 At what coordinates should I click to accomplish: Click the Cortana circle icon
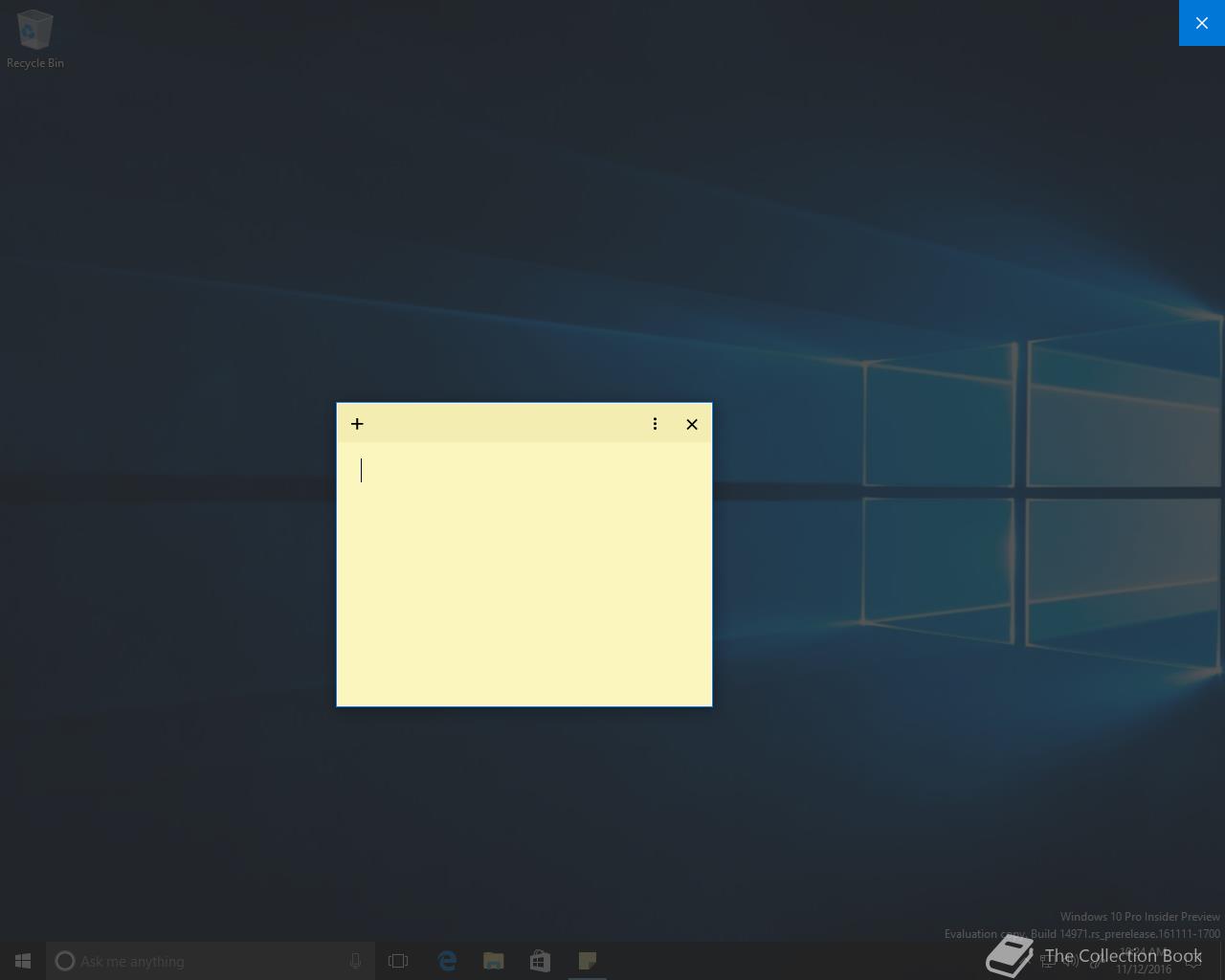pyautogui.click(x=65, y=961)
